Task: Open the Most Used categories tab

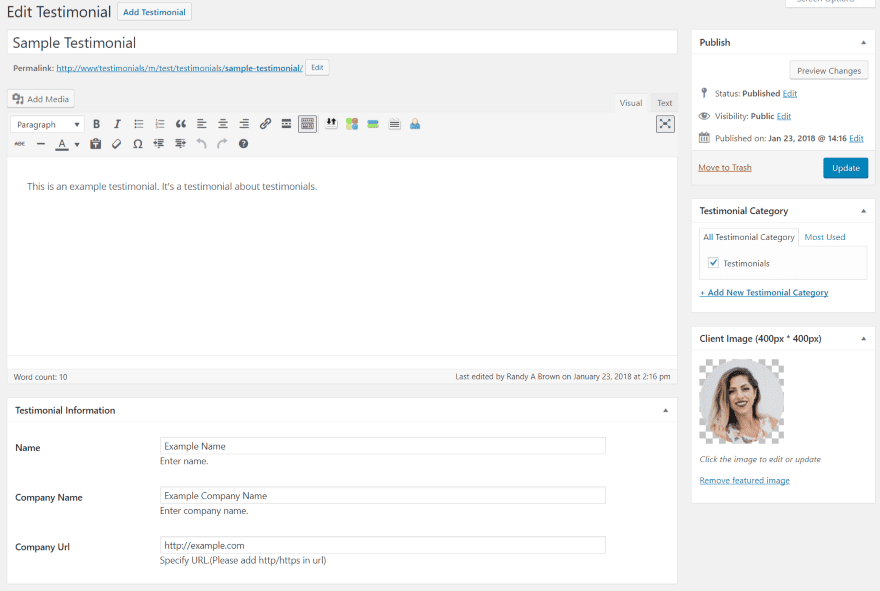Action: click(x=825, y=237)
